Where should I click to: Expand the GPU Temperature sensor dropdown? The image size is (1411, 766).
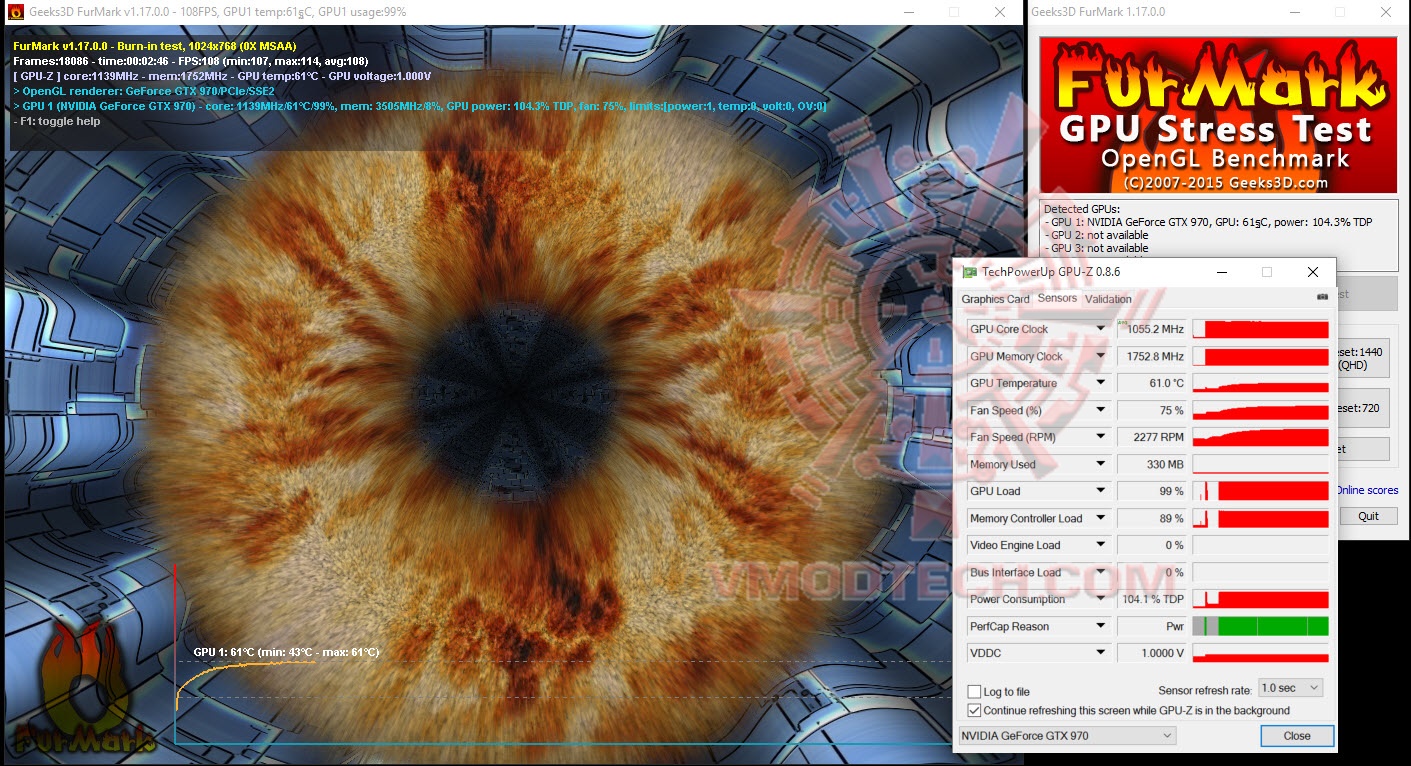[1101, 383]
